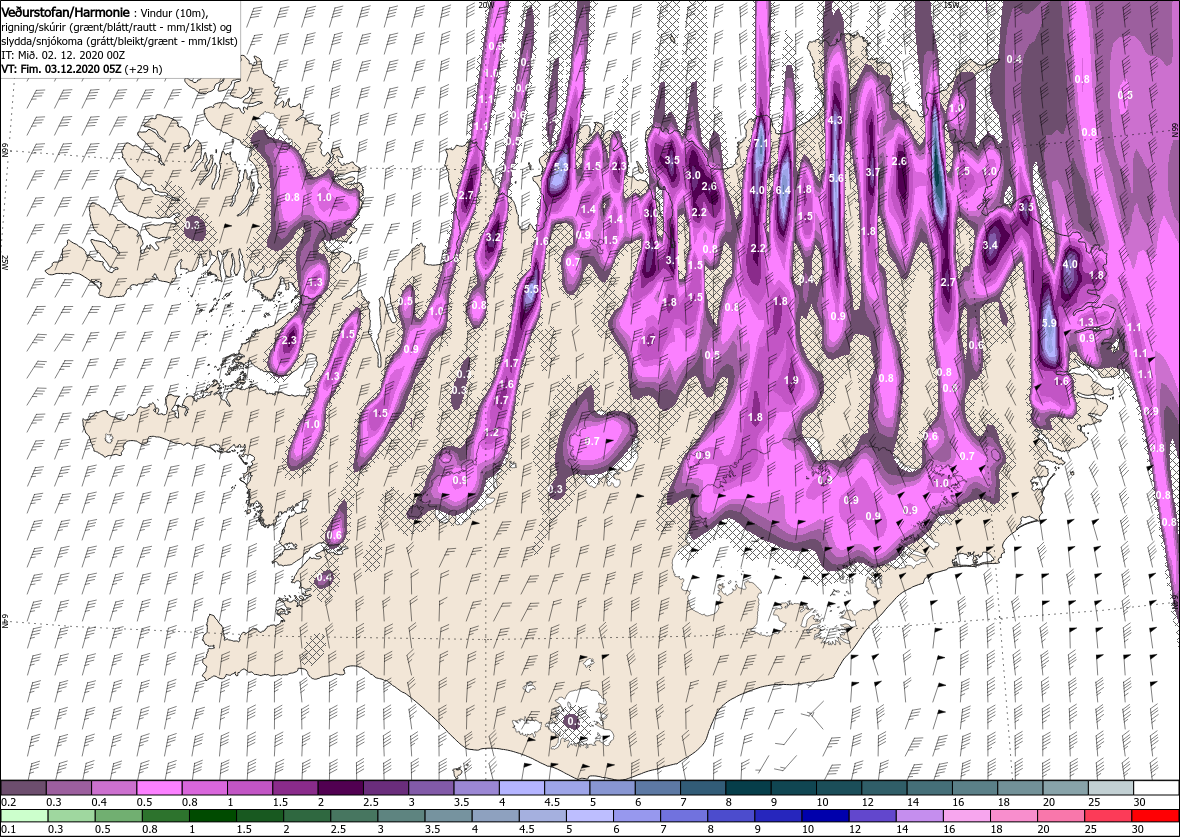
Task: Click the 'slydda/snjókoma' legend description line
Action: point(120,41)
